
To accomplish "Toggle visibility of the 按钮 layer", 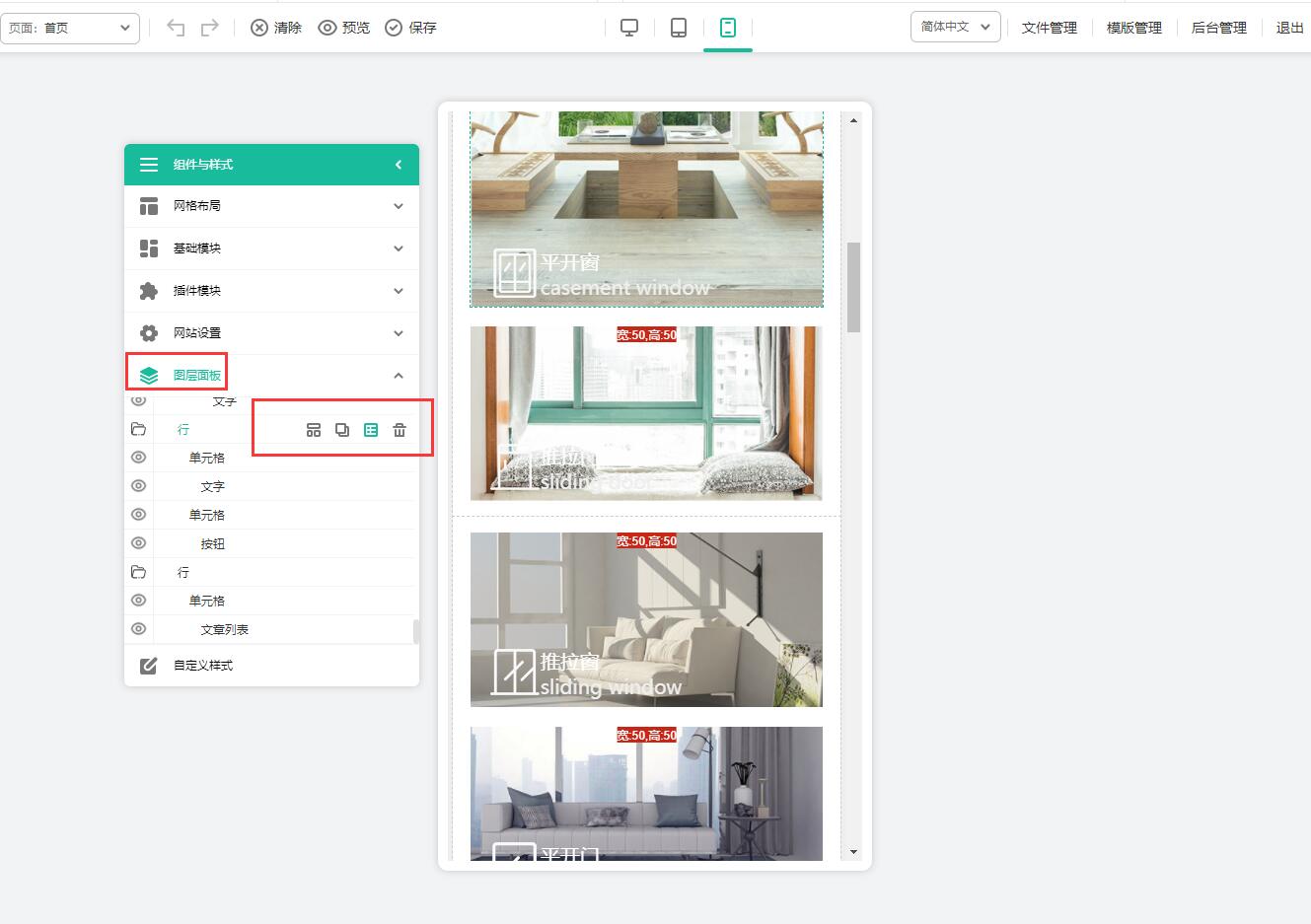I will [139, 543].
